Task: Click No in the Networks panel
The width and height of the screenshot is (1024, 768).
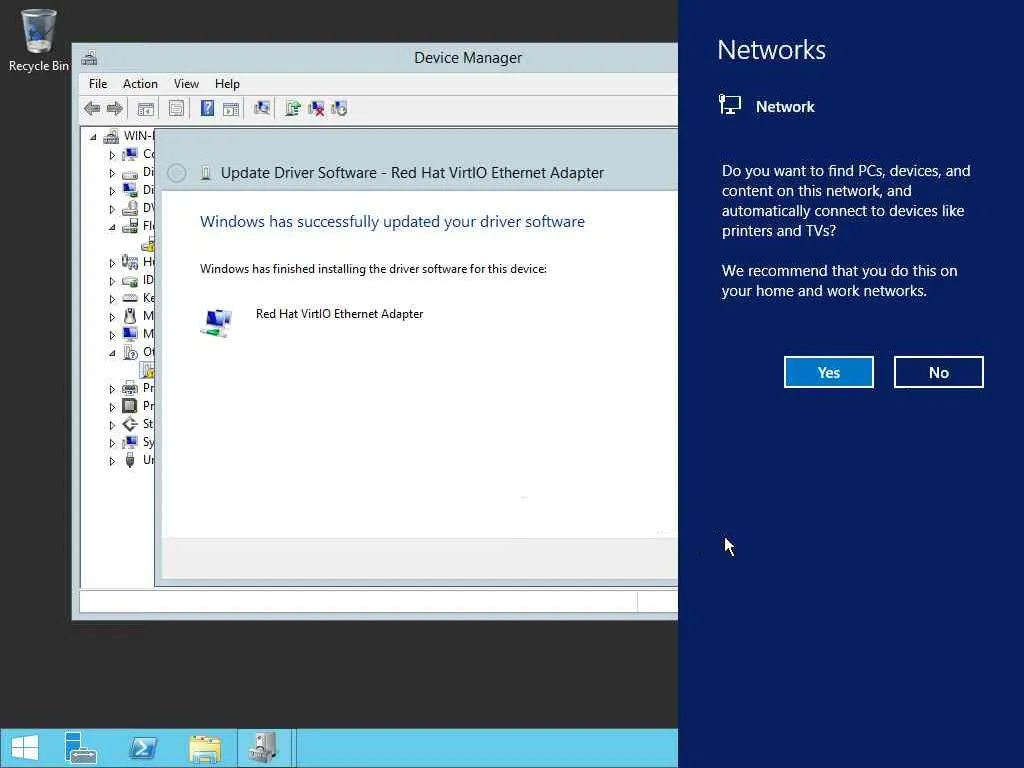Action: point(938,372)
